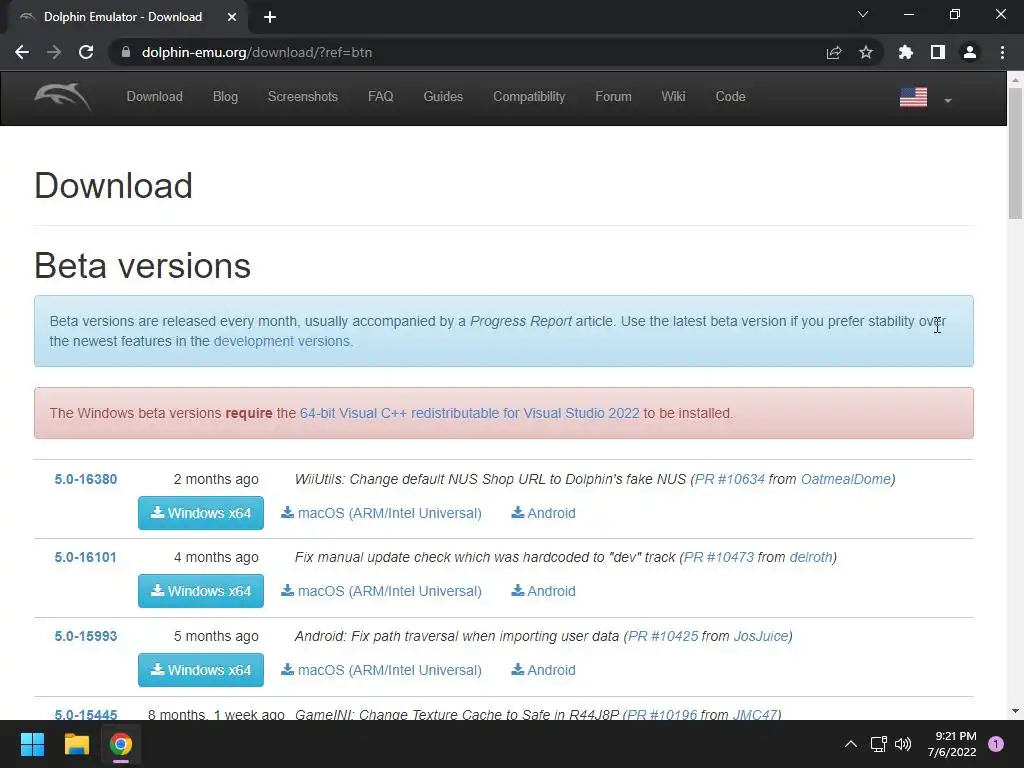Click the padlock site info icon

(126, 52)
